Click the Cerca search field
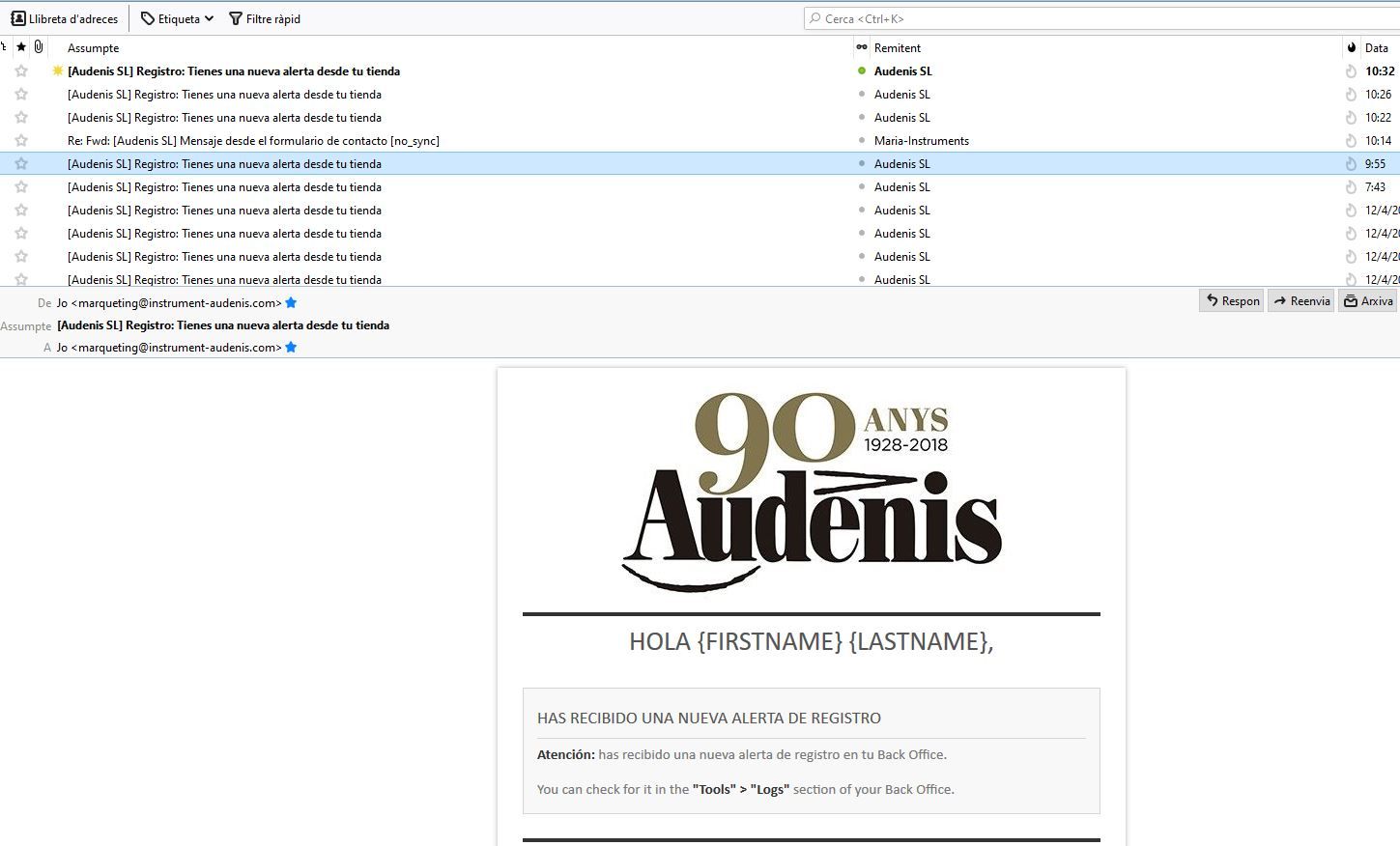Screen dimensions: 1400x846 tap(1101, 18)
